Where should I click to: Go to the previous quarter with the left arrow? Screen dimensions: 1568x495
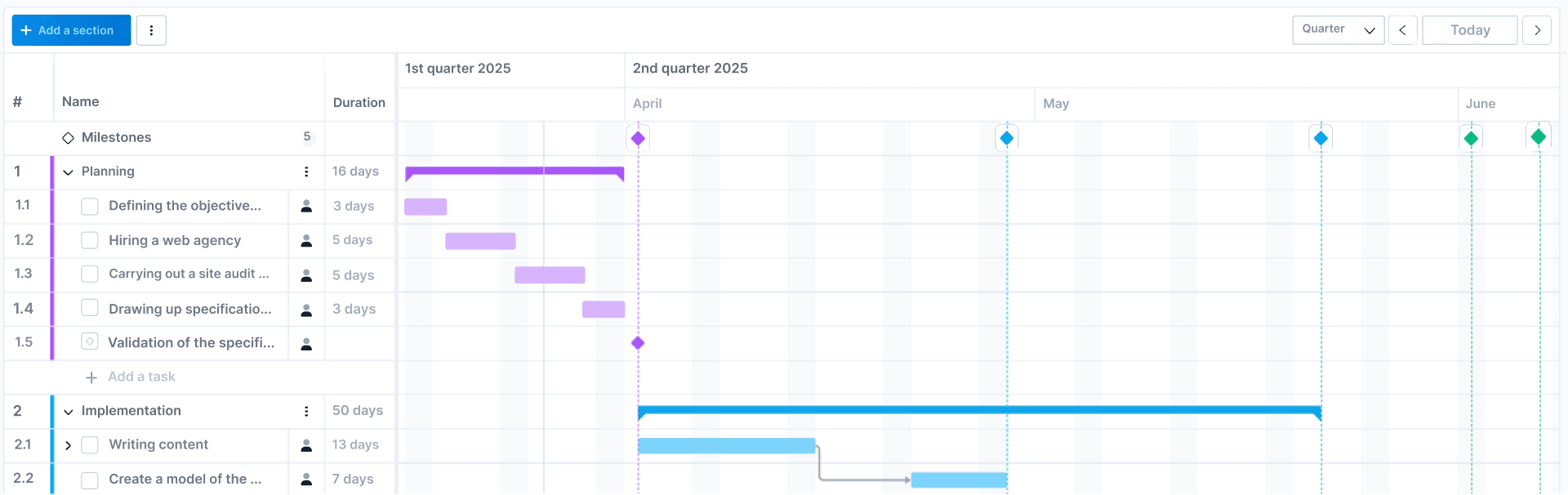(x=1402, y=30)
